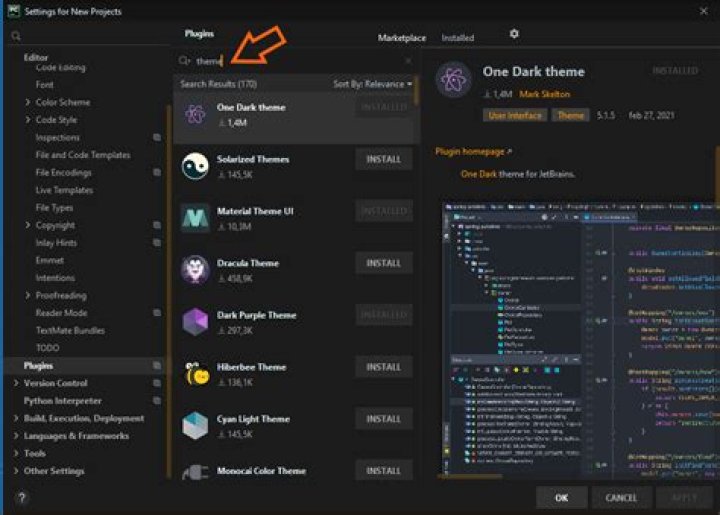Install the Hiberbee Theme plugin

pos(384,367)
